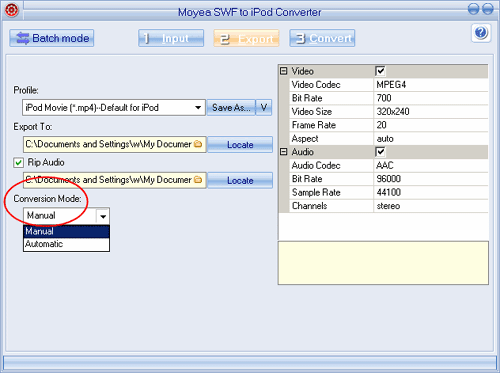Click Locate next to Rip Audio path
Screen dimensions: 500x373
click(240, 180)
